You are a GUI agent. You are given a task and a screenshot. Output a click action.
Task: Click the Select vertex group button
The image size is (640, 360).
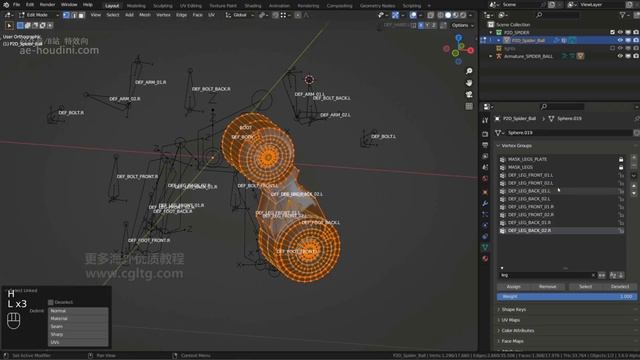585,287
